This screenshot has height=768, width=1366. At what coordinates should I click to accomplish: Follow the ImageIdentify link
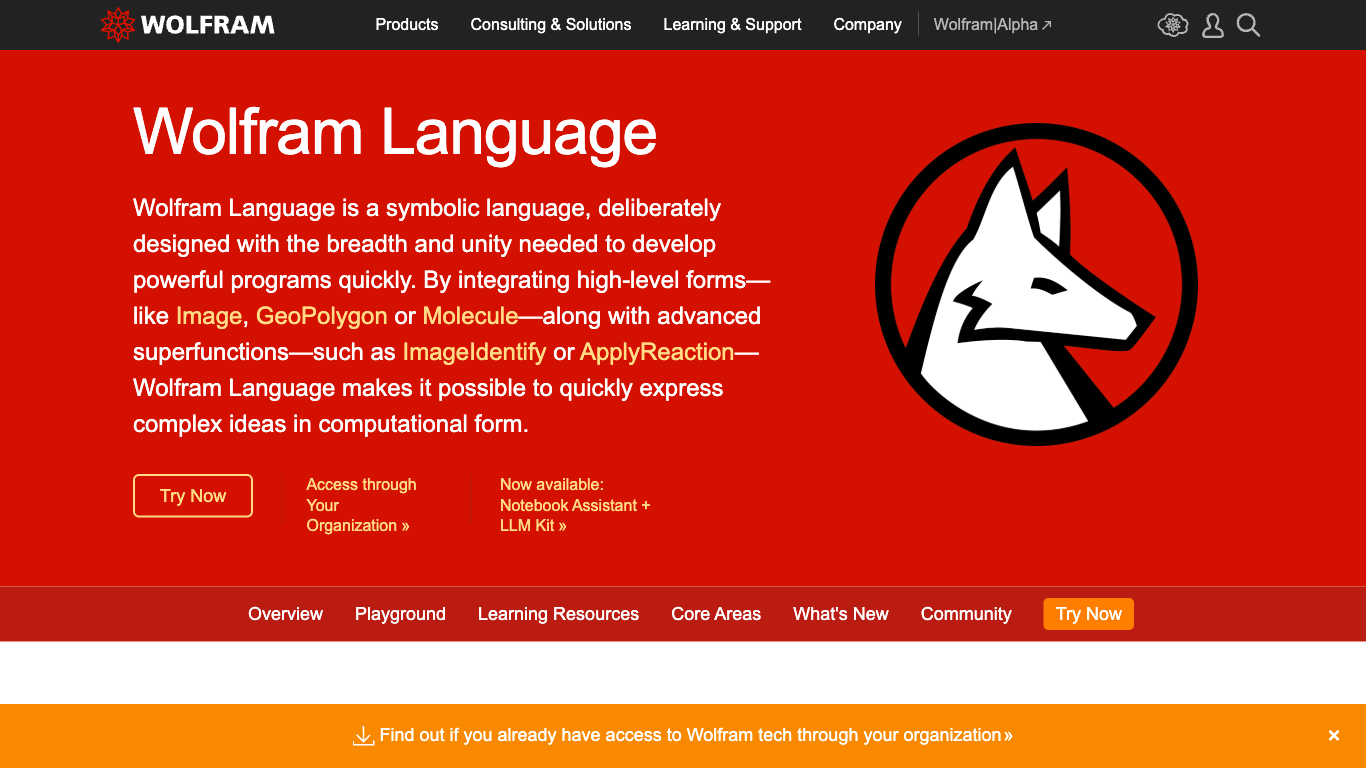(474, 352)
